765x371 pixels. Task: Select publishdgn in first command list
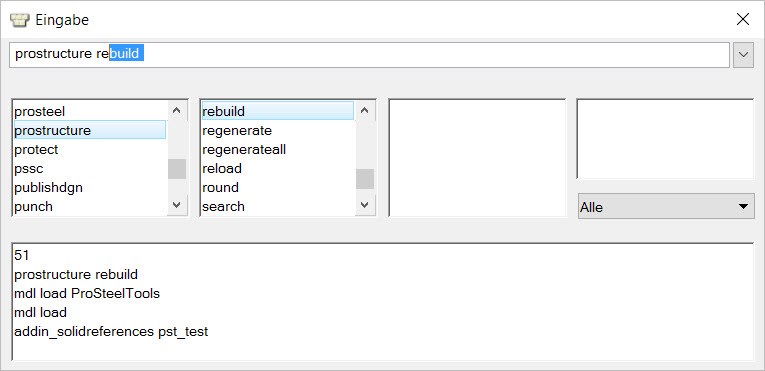90,187
